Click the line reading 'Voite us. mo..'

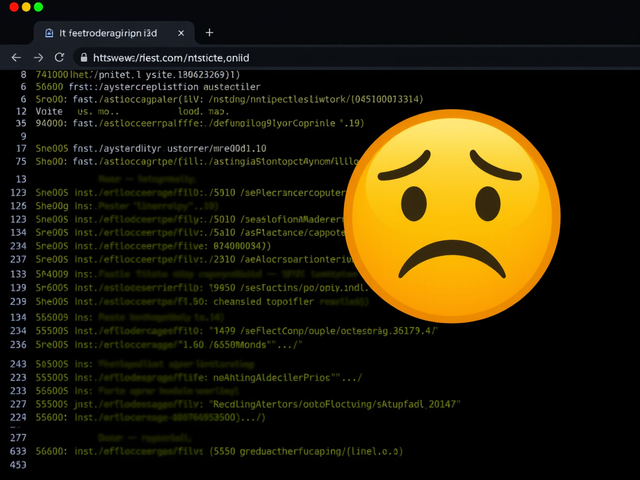(132, 111)
